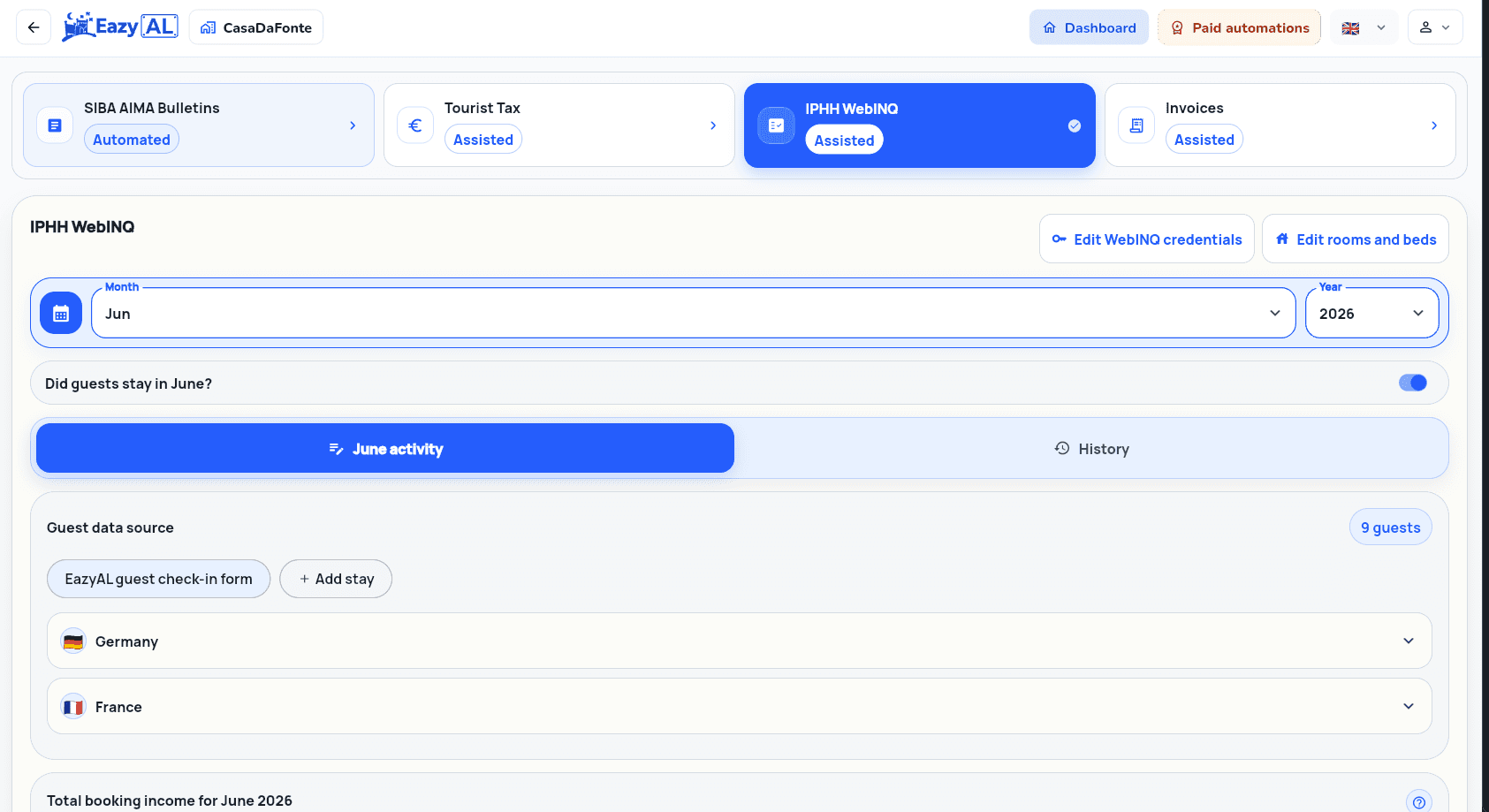The width and height of the screenshot is (1489, 812).
Task: Select the EazyAL guest check-in form chip
Action: pos(159,579)
